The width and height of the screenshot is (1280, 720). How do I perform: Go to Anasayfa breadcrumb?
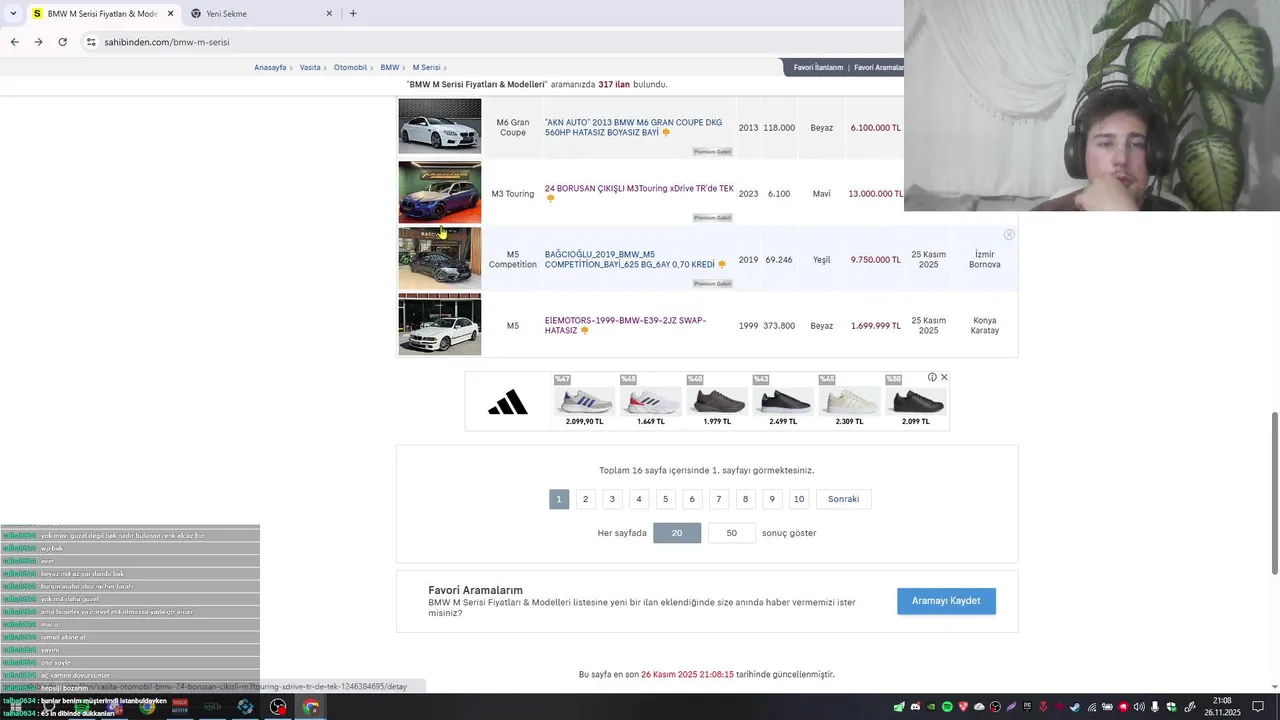270,67
